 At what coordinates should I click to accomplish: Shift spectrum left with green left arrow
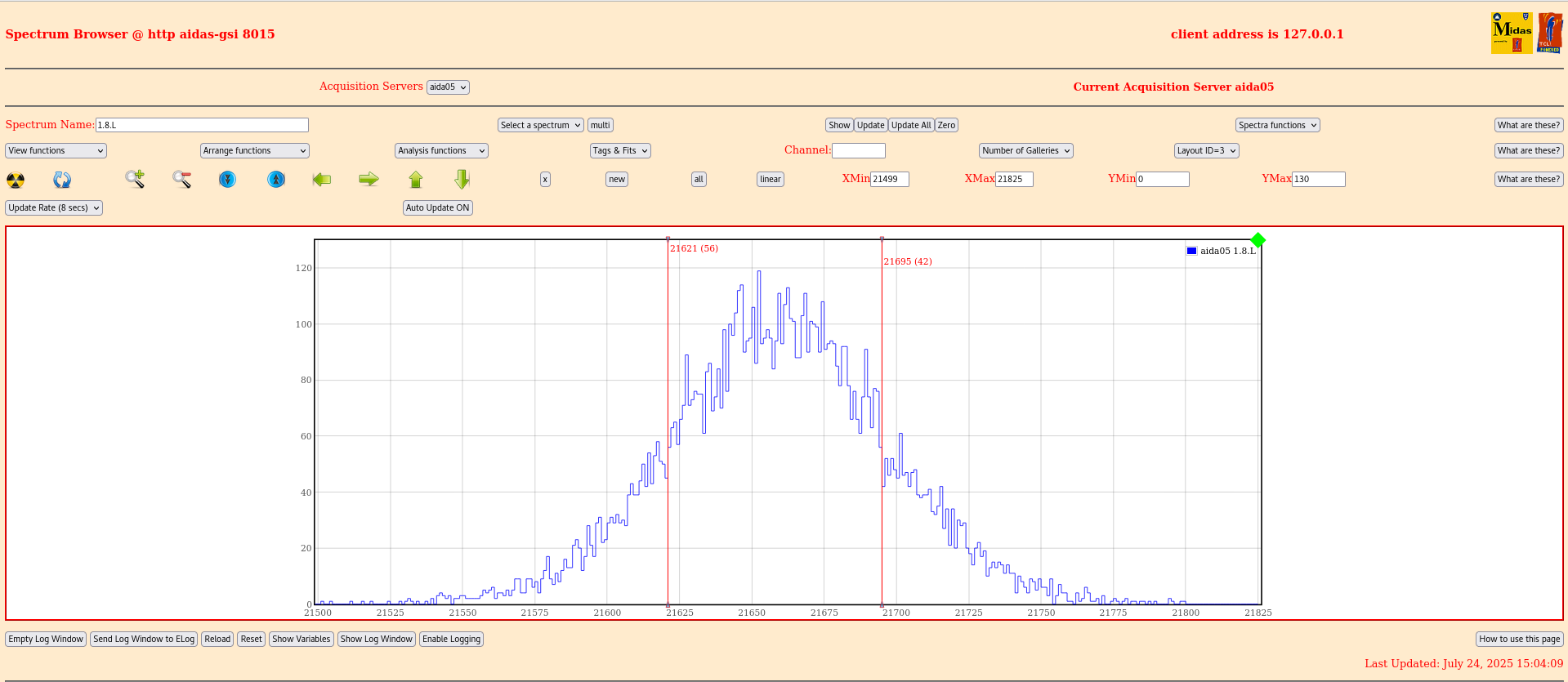322,179
